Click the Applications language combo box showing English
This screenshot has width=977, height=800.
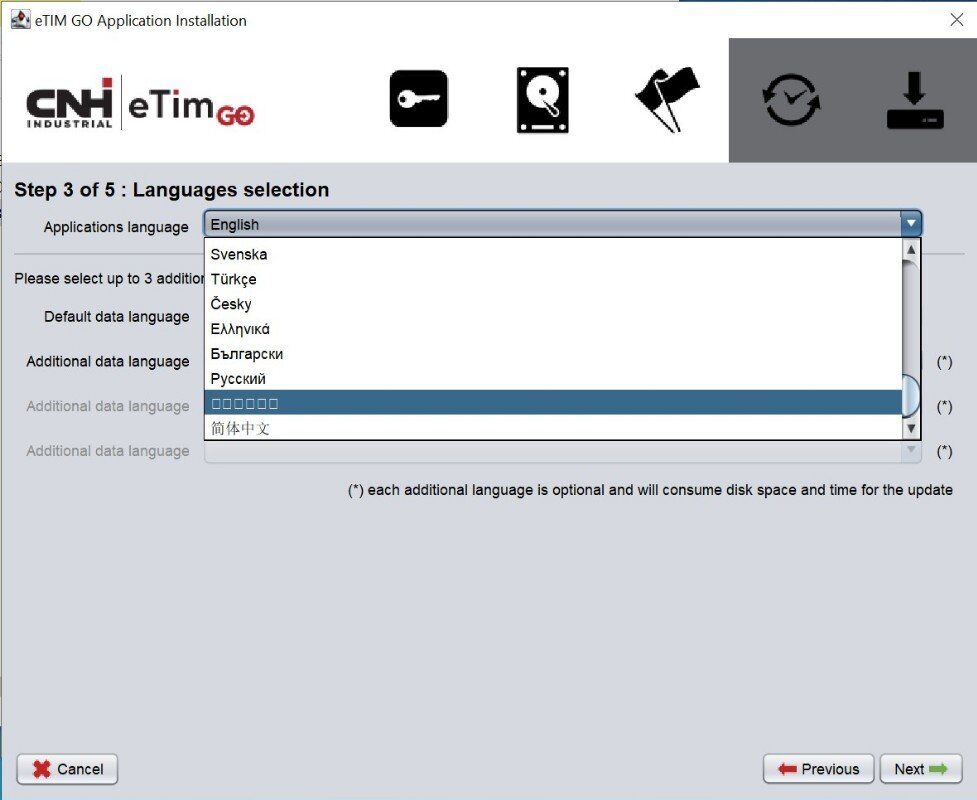click(562, 224)
